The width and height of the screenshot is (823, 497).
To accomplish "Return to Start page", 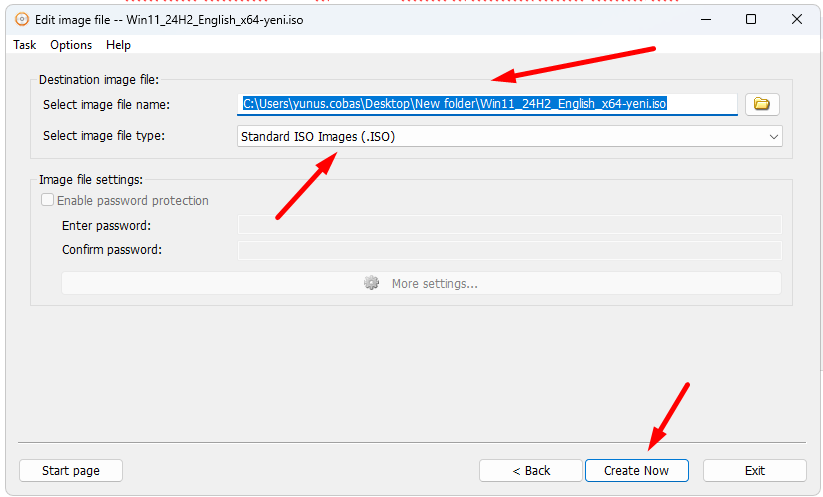I will [71, 470].
